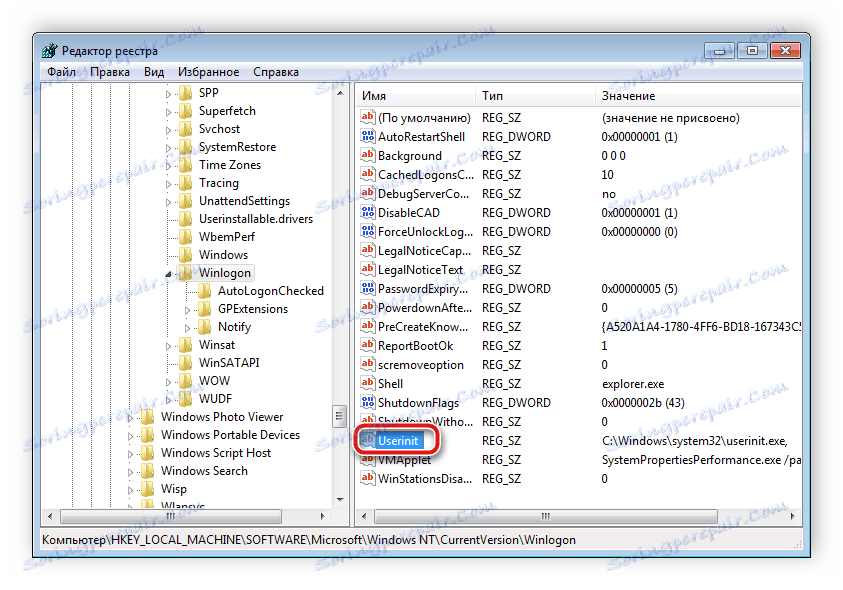Select the WOW folder icon

click(x=186, y=380)
